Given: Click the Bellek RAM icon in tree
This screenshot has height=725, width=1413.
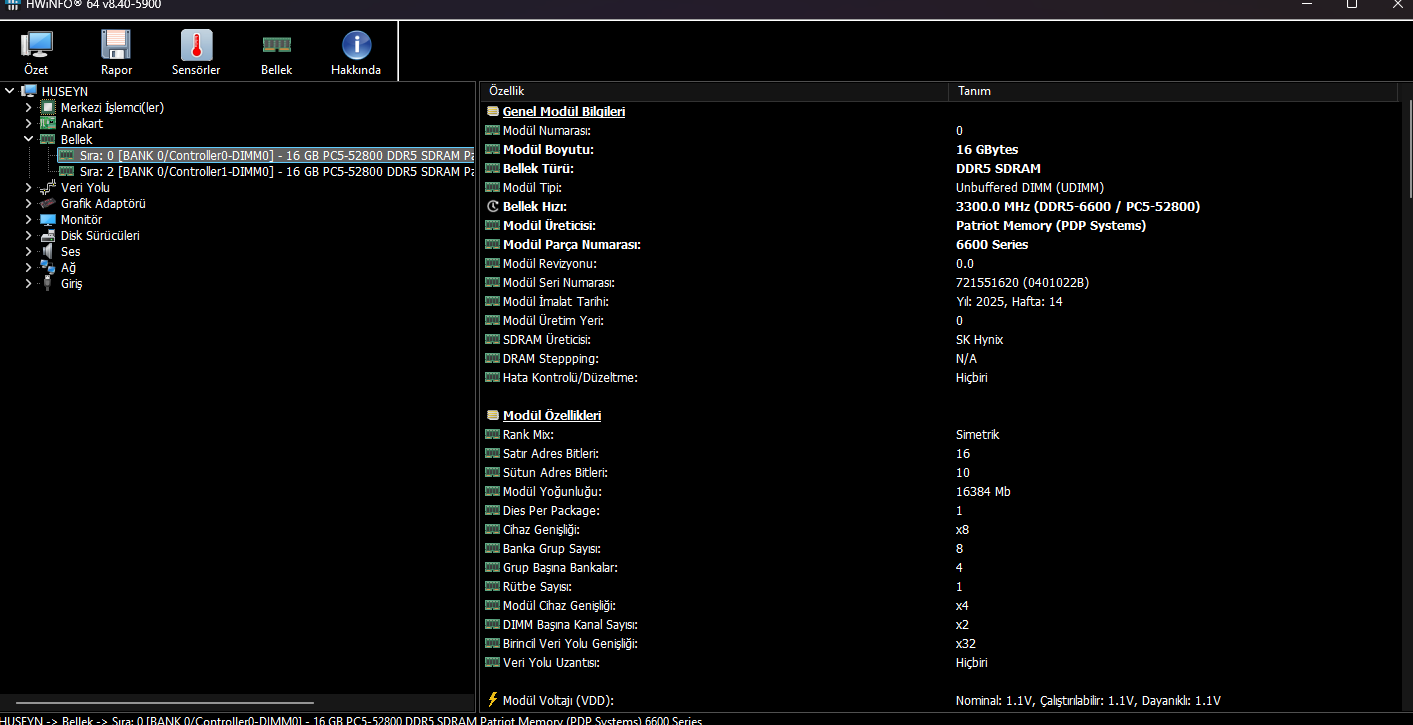Looking at the screenshot, I should point(48,139).
